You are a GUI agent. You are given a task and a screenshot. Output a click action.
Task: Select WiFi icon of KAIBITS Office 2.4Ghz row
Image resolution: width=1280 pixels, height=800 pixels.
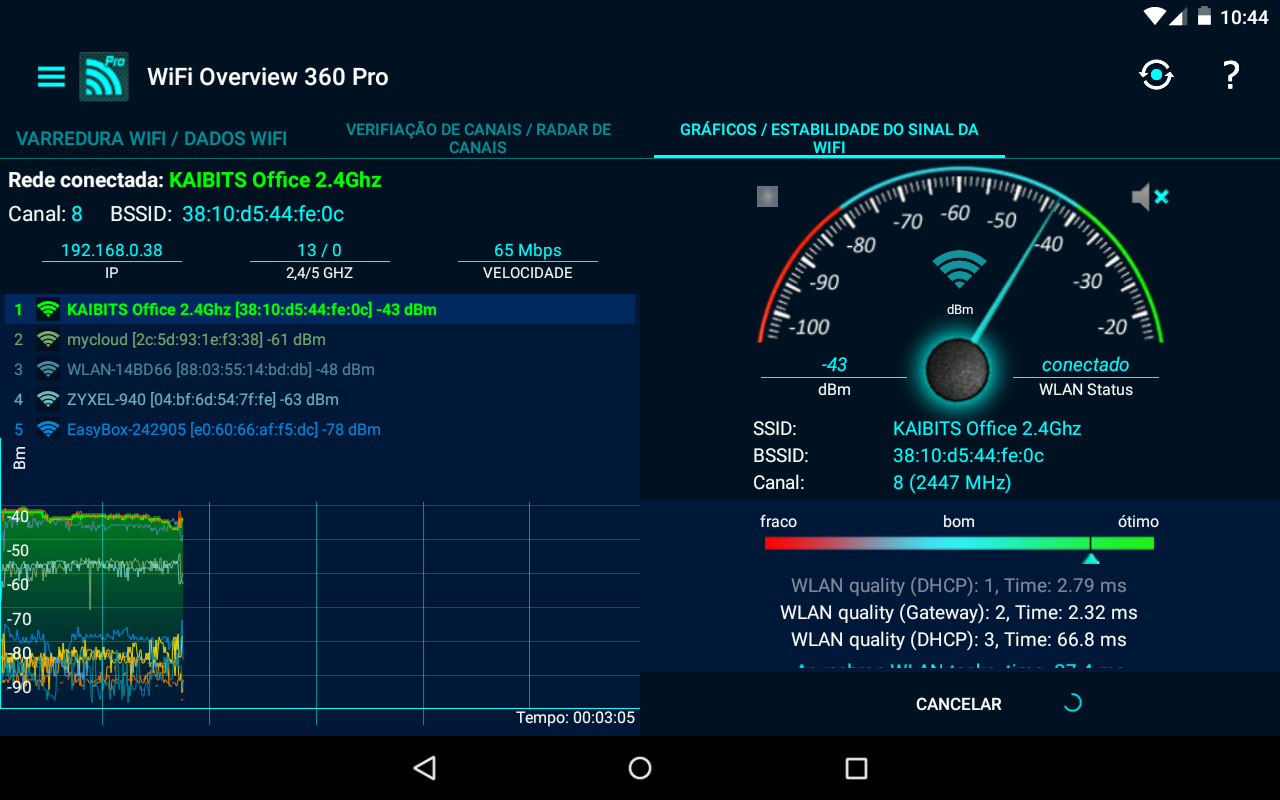[x=48, y=309]
